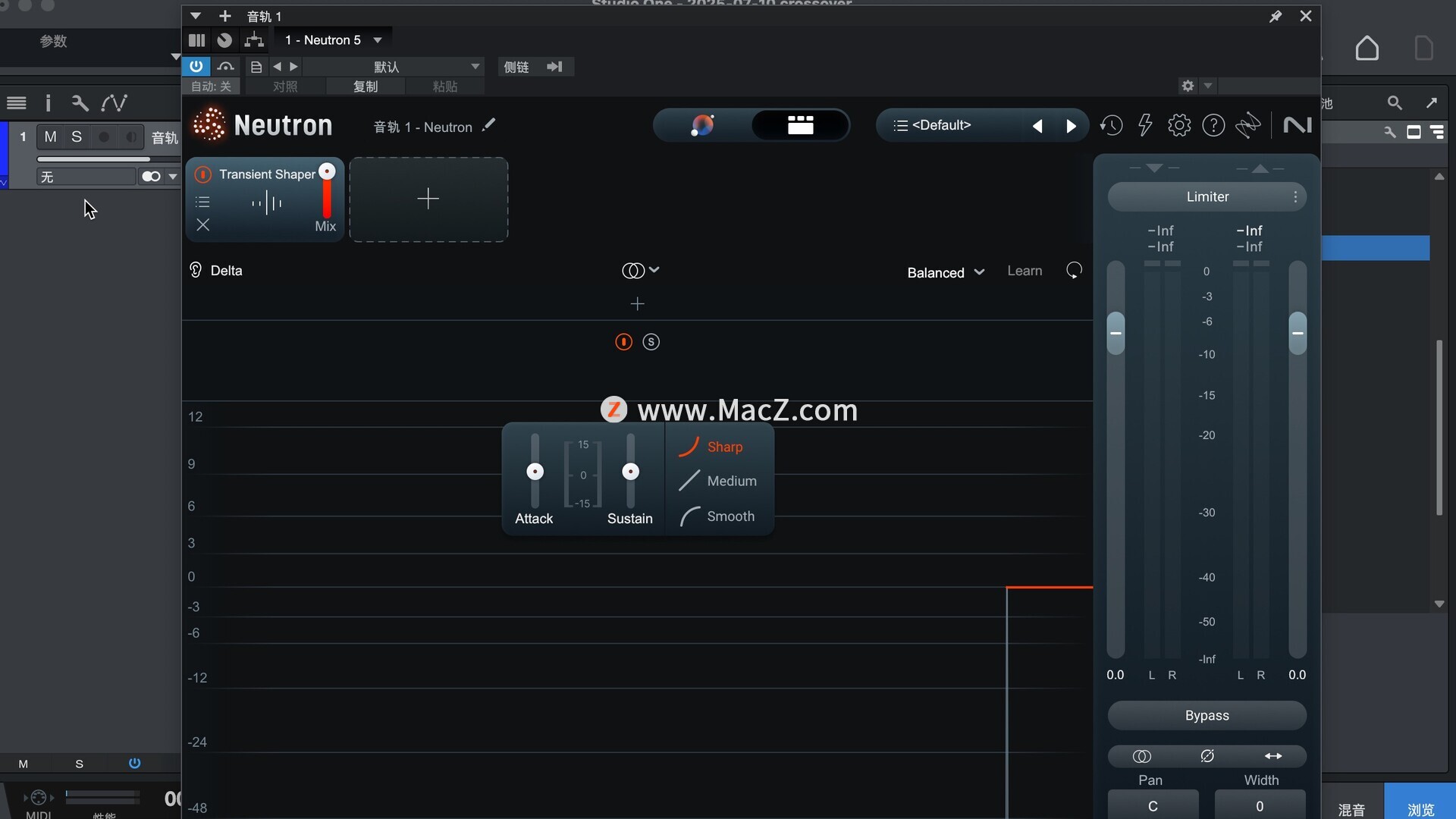Mute track 1 with M button

click(x=50, y=136)
